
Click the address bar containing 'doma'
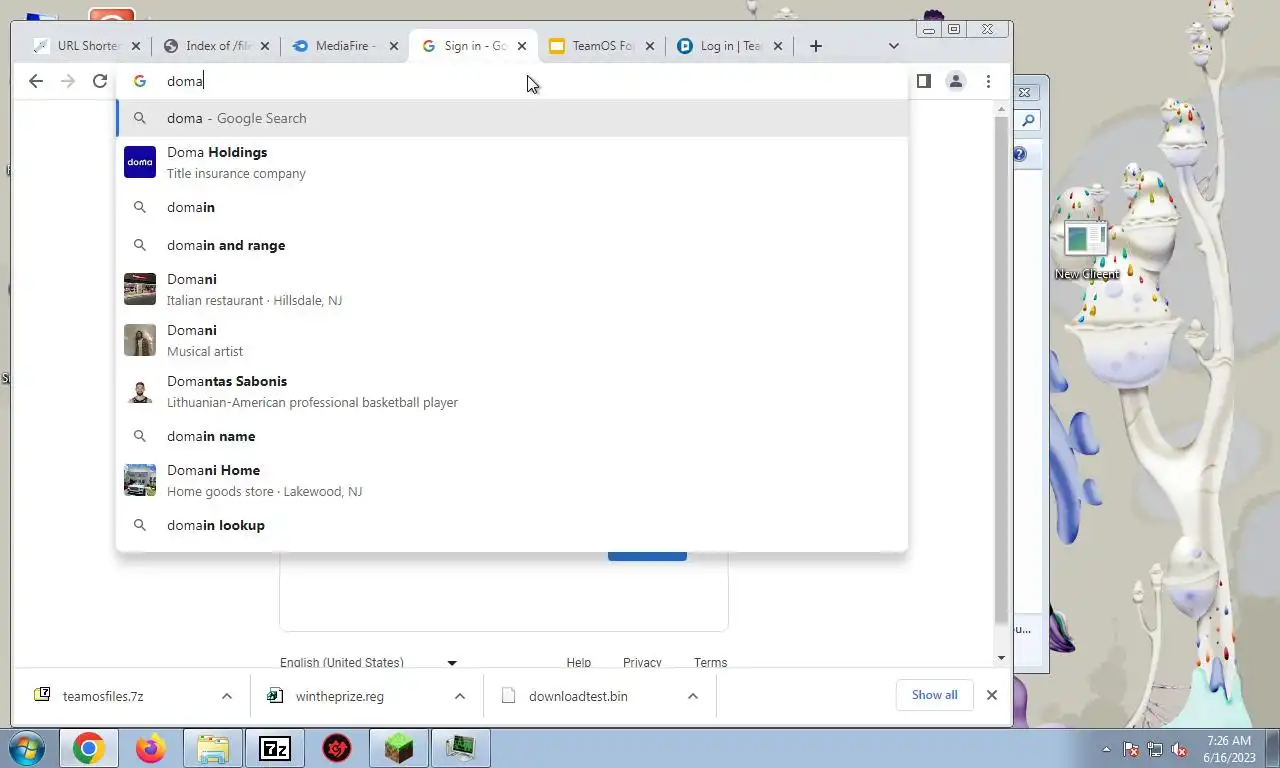(x=512, y=81)
